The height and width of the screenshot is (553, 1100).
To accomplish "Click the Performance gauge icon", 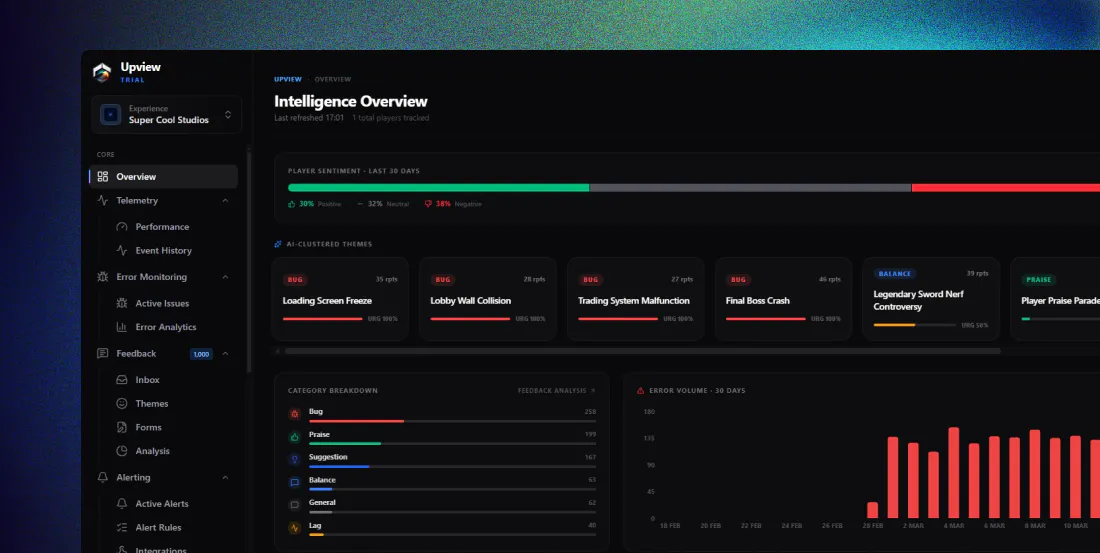I will click(x=122, y=227).
